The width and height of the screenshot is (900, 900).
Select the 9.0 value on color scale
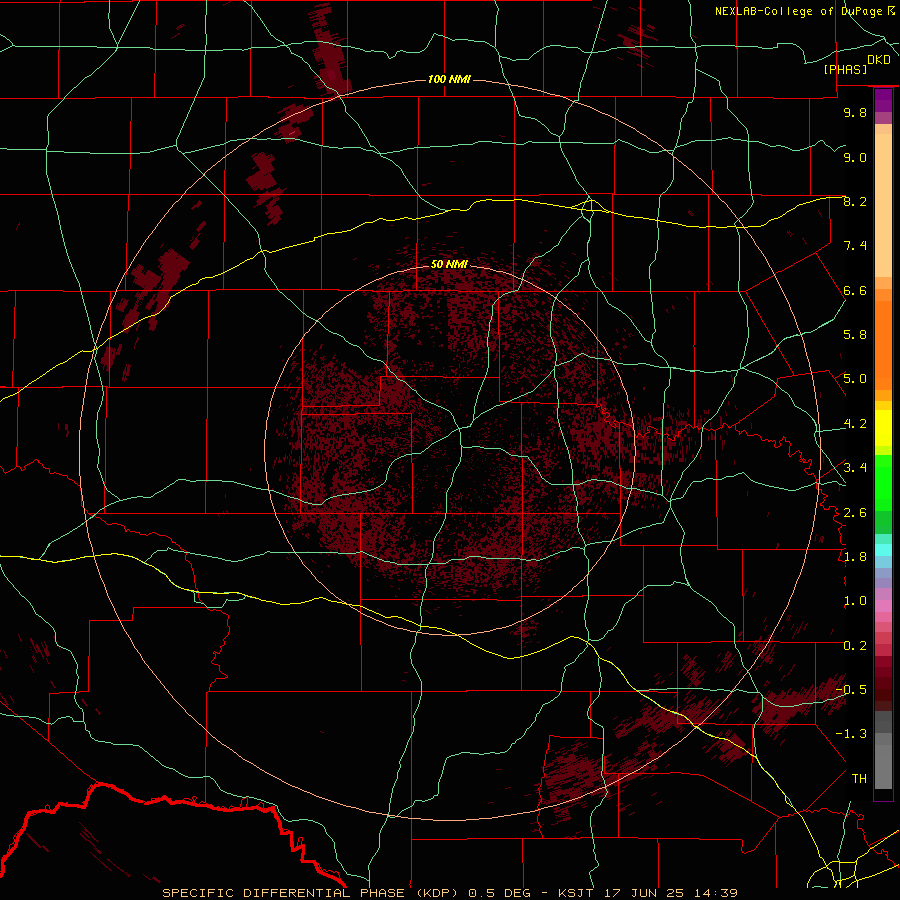(855, 157)
